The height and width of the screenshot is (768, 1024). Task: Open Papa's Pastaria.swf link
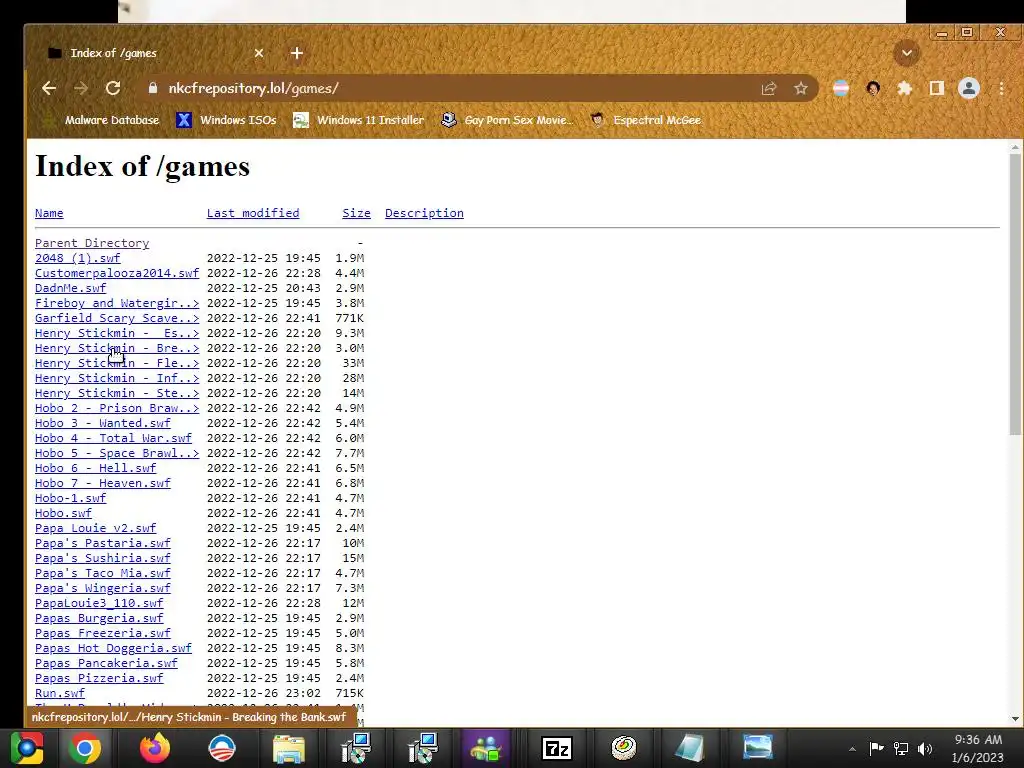coord(103,543)
